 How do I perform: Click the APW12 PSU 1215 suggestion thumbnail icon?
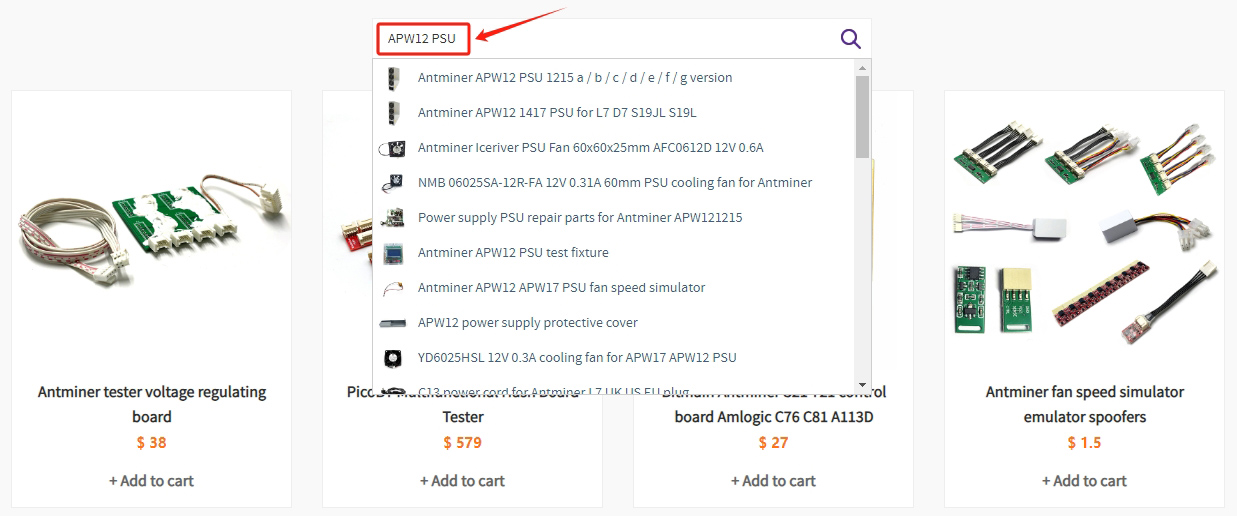point(393,78)
